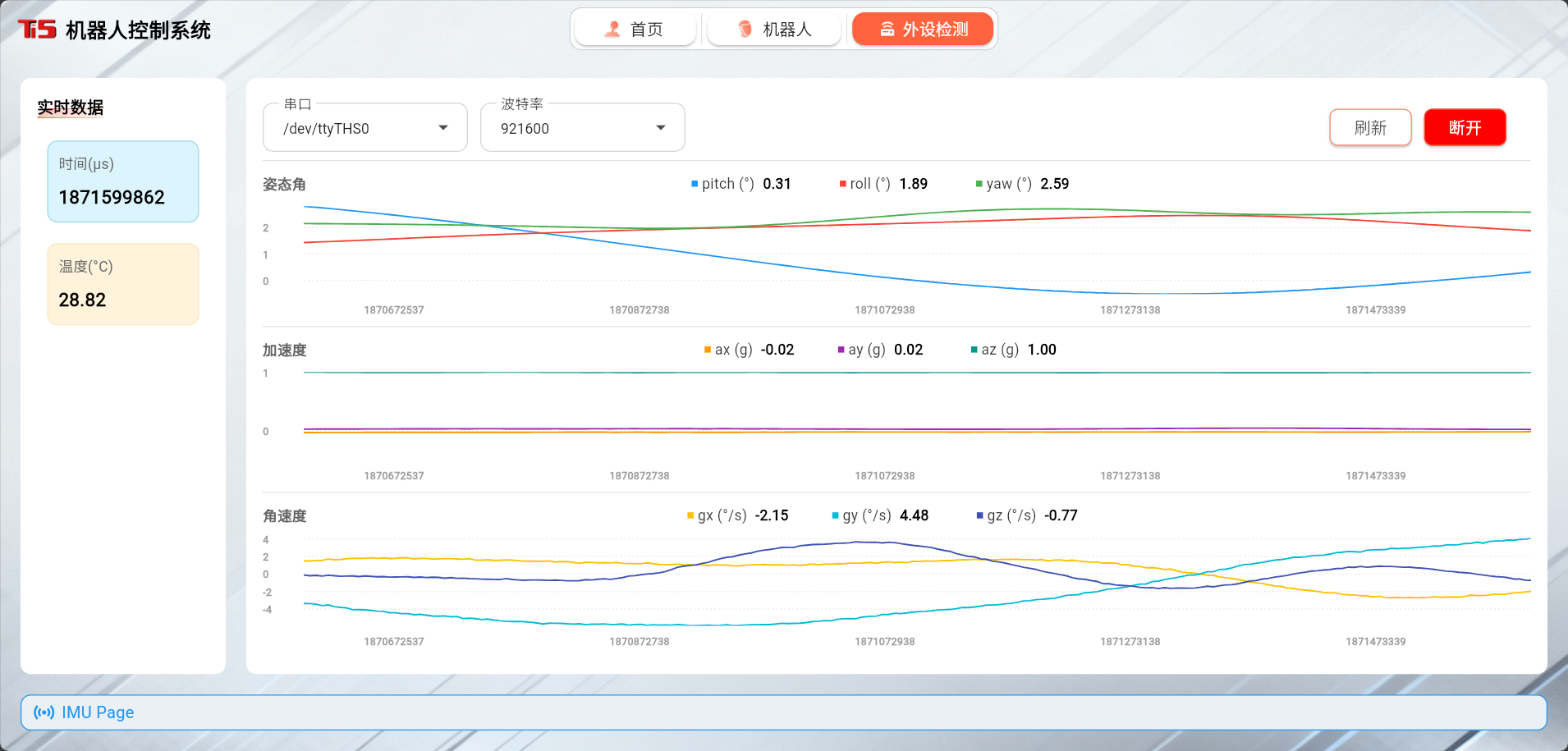The width and height of the screenshot is (1568, 751).
Task: Click the ax value -0.02
Action: coord(777,350)
